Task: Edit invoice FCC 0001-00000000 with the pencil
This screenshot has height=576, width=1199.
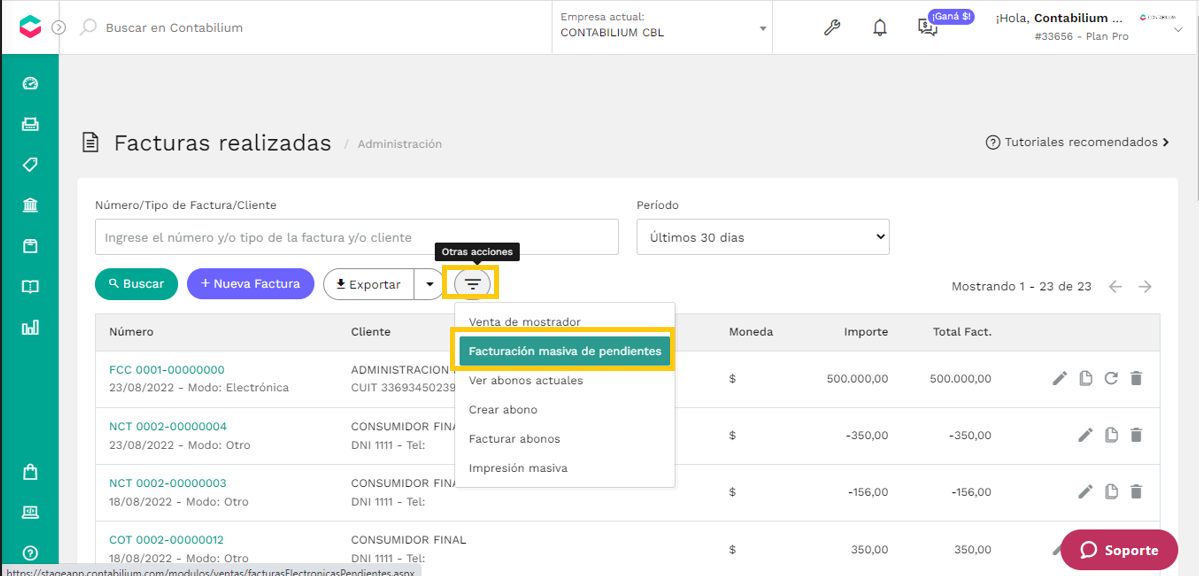Action: point(1059,378)
